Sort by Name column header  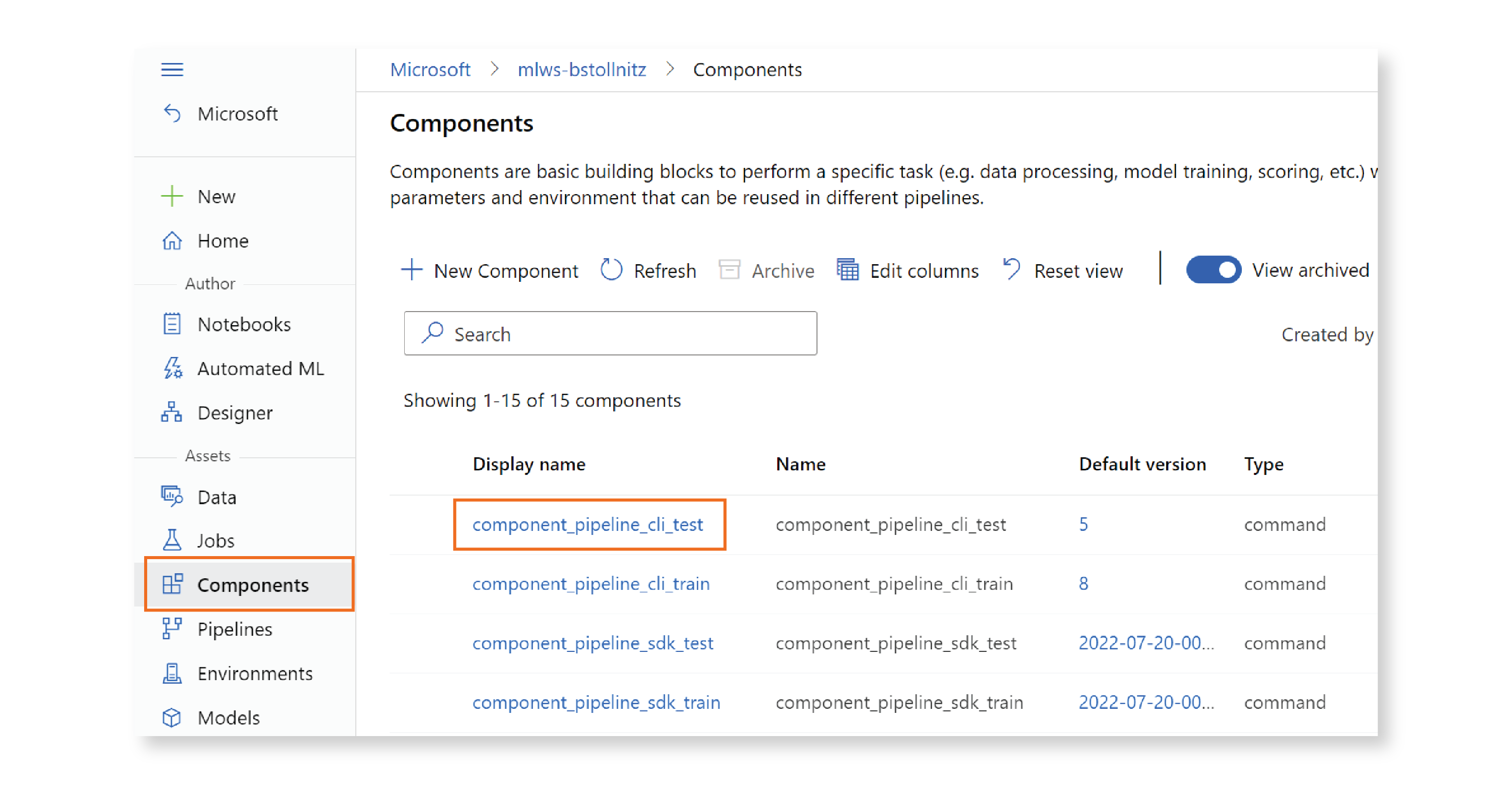(801, 464)
